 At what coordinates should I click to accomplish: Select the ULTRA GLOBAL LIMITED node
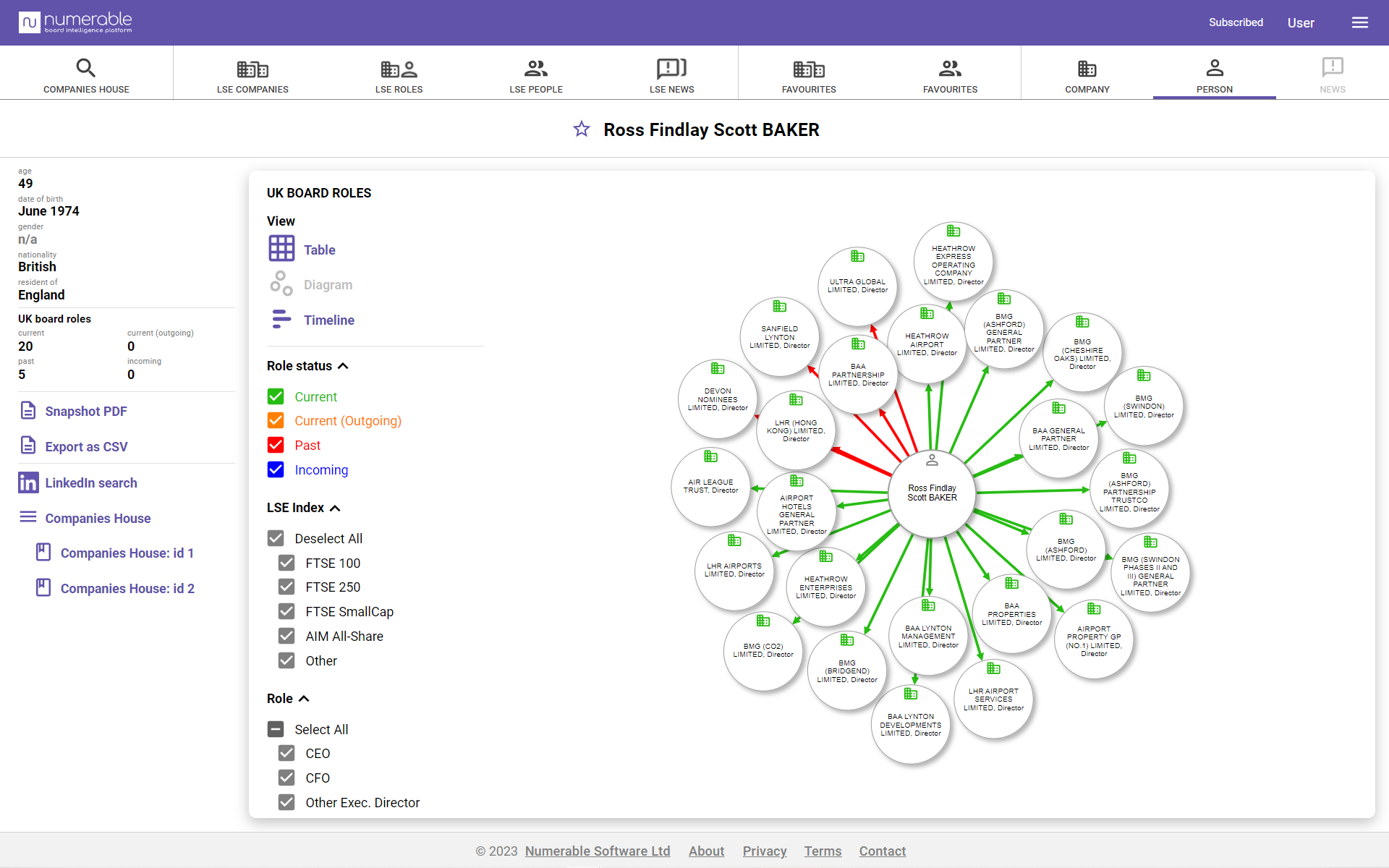[858, 286]
